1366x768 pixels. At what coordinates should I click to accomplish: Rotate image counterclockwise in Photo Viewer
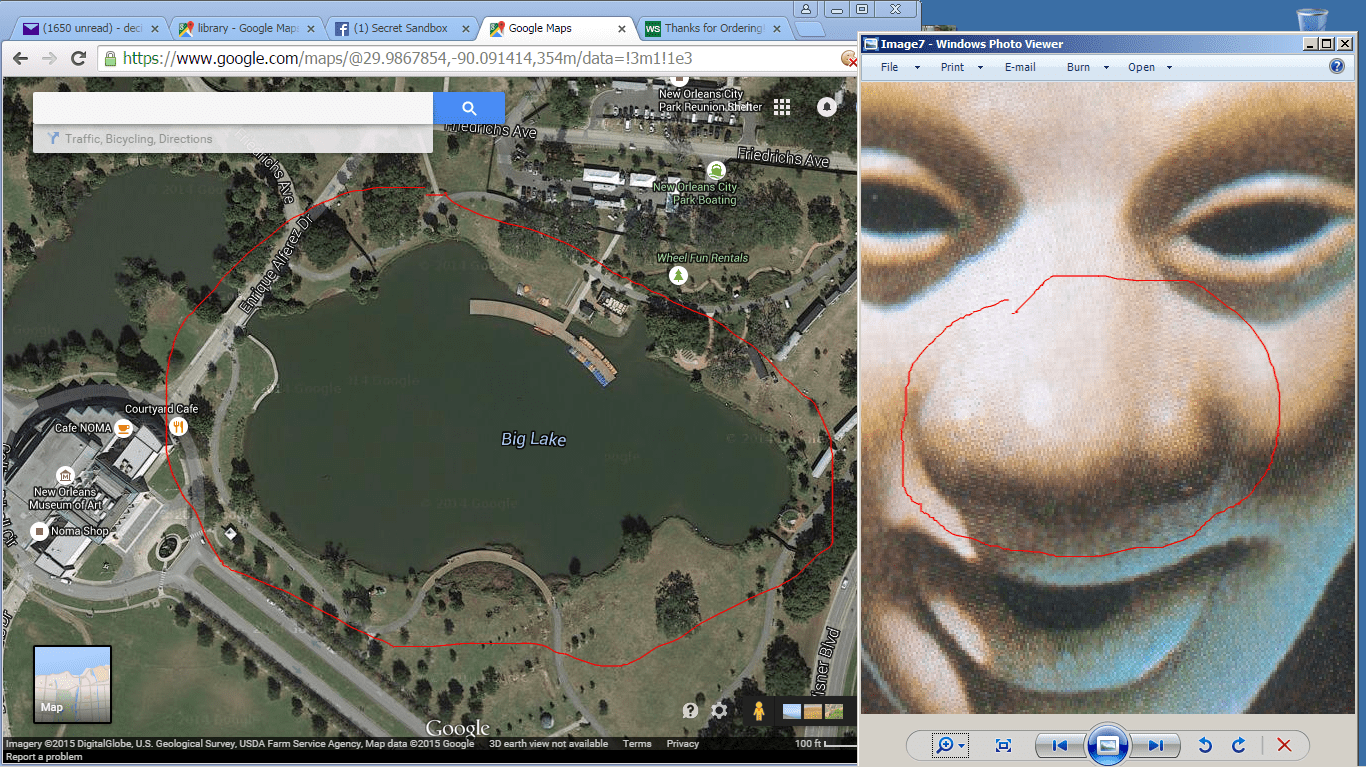coord(1206,745)
